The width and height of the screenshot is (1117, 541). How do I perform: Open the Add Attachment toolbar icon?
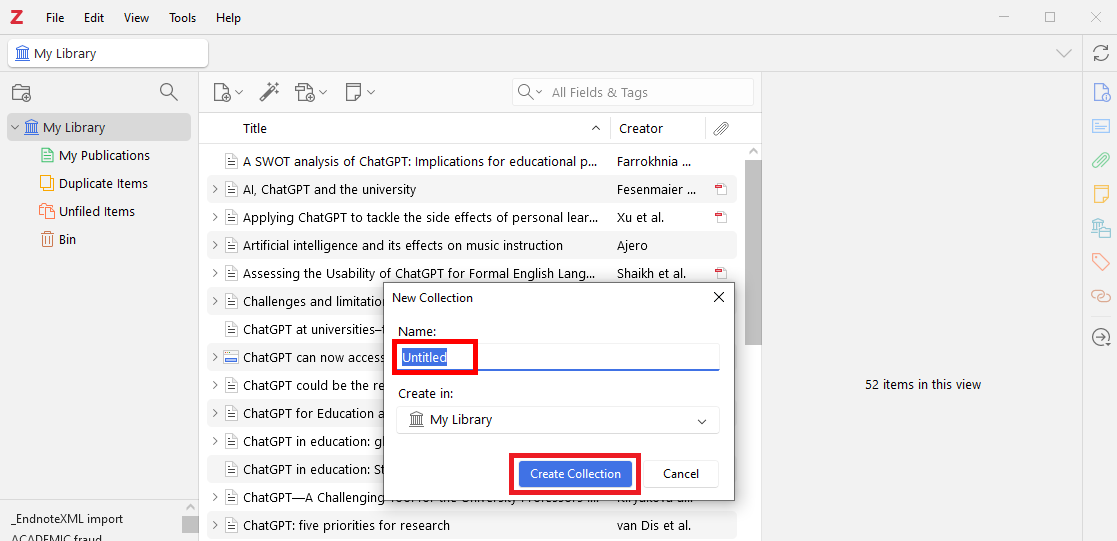tap(310, 92)
